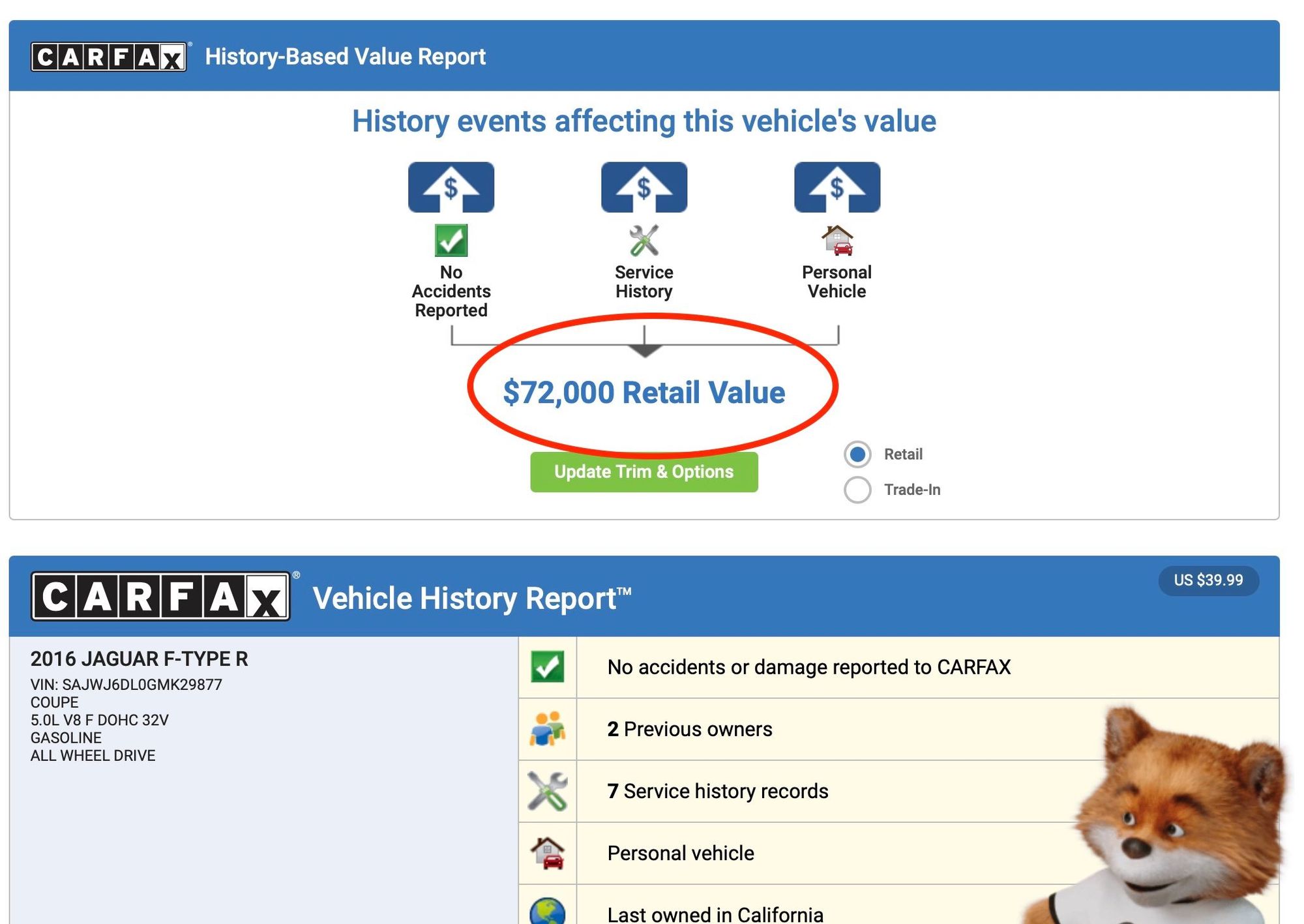Click the tools icon beside 7 Service history records
The width and height of the screenshot is (1304, 924).
[547, 790]
